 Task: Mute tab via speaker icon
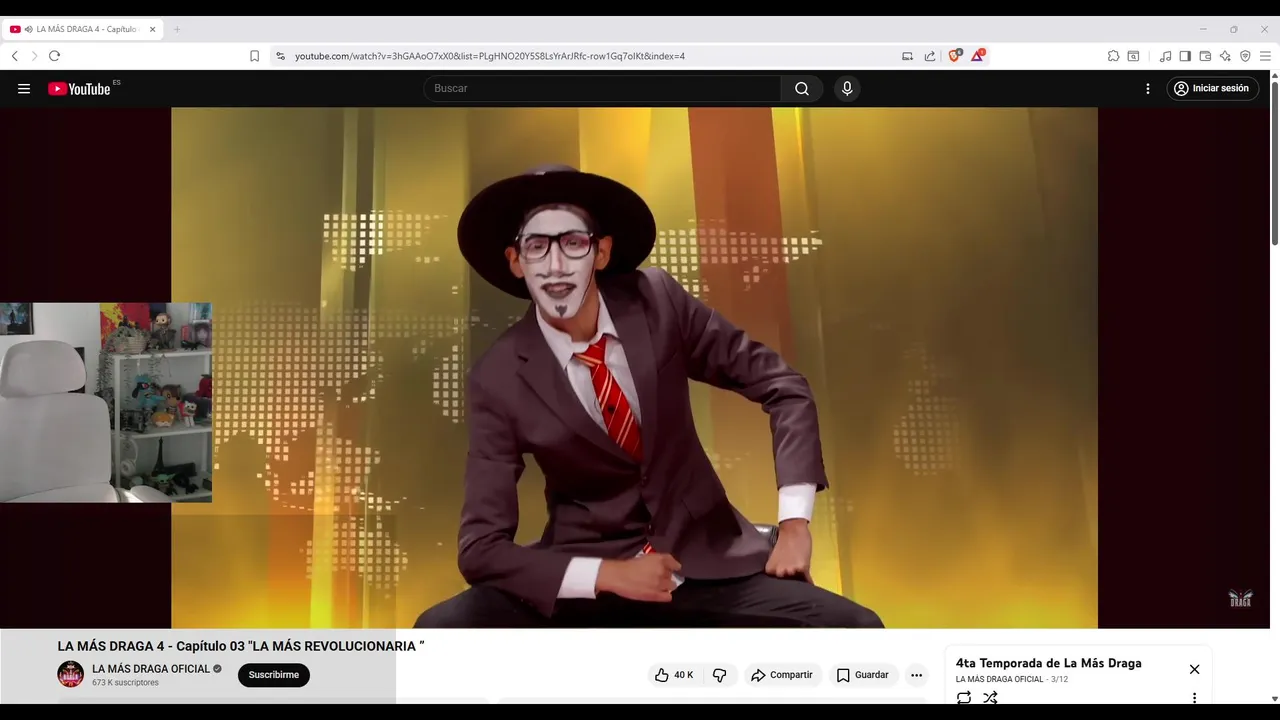(x=28, y=29)
